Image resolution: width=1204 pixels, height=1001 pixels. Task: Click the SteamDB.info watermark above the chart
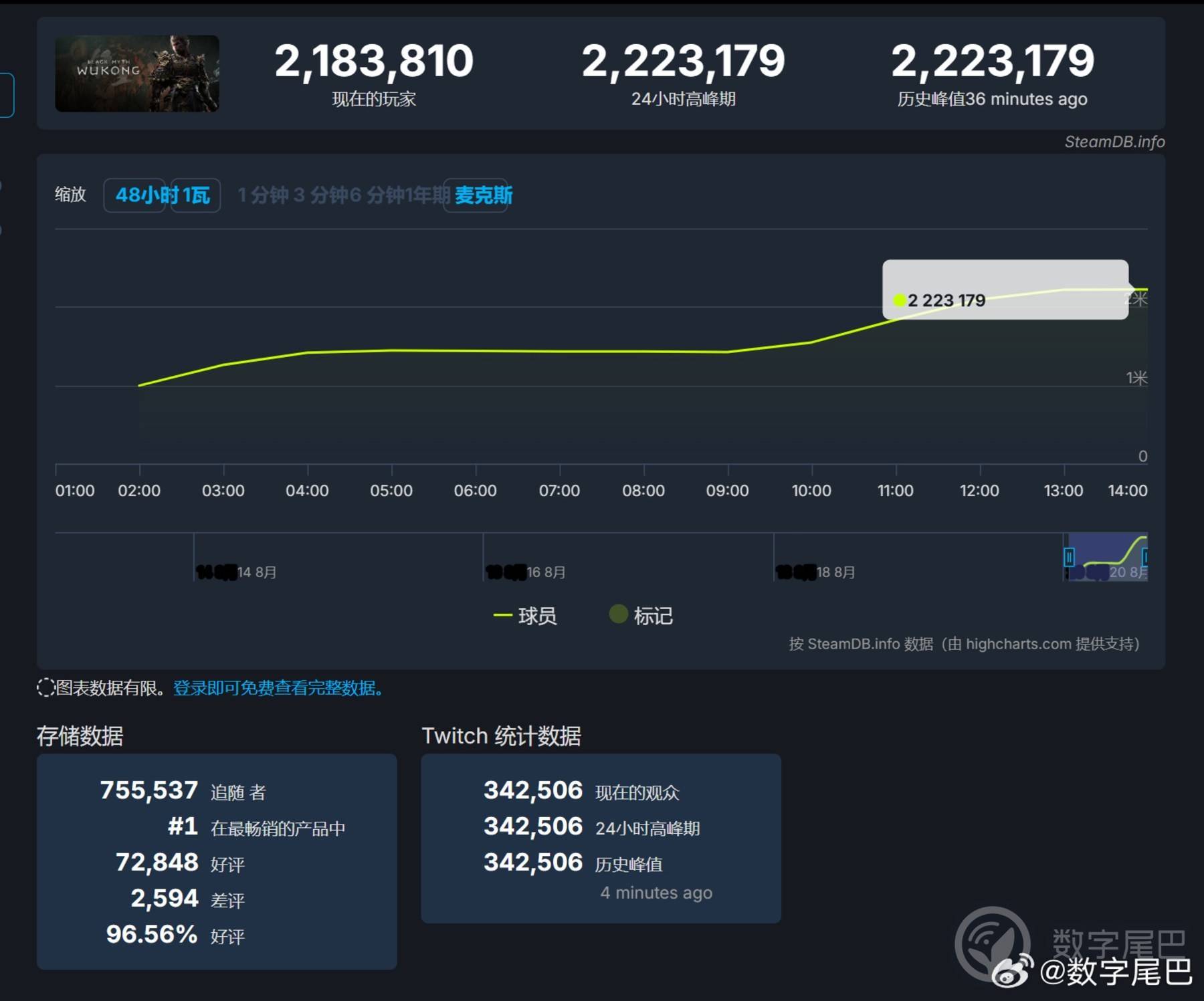pyautogui.click(x=1114, y=142)
